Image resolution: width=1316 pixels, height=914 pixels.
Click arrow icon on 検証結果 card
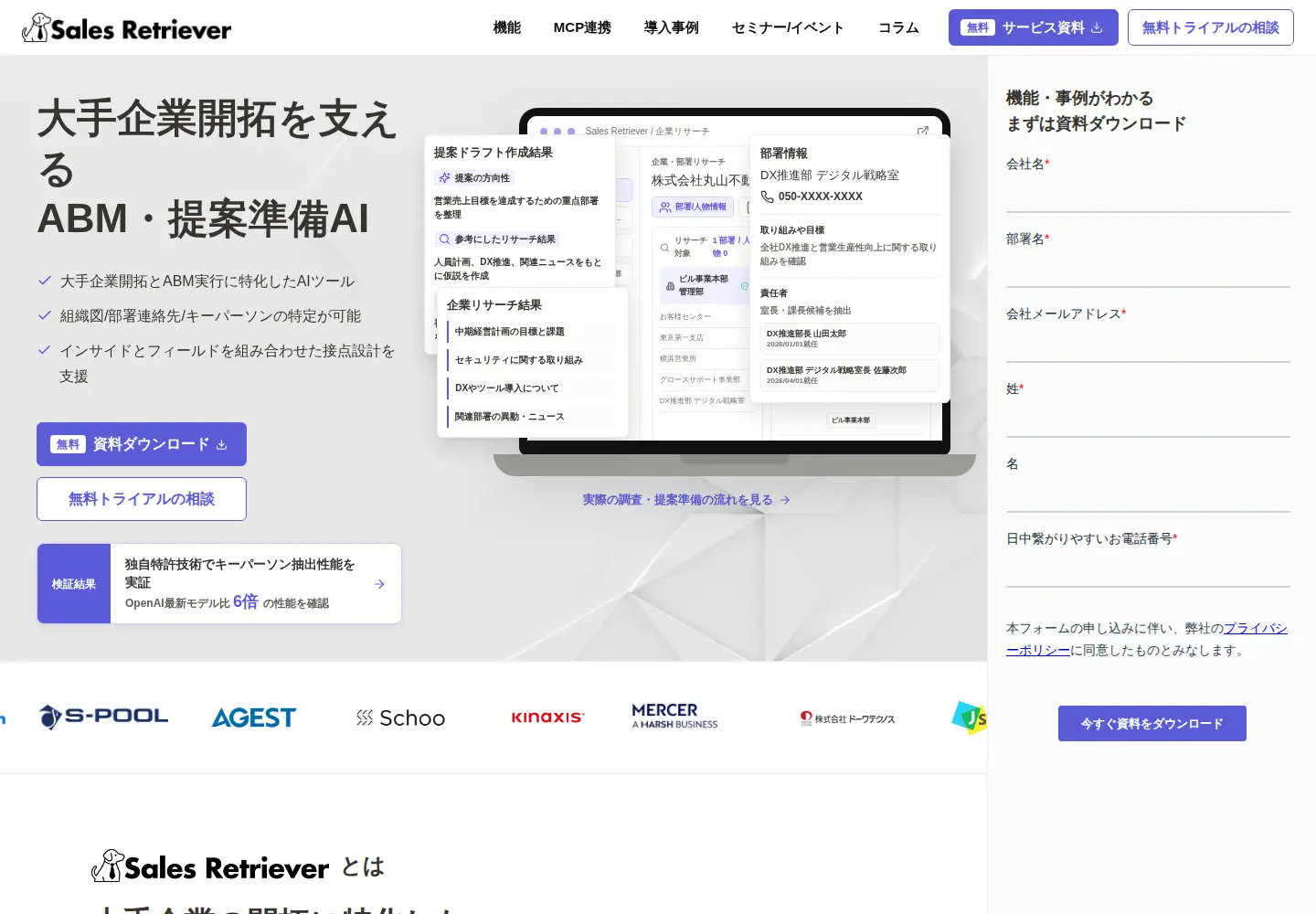click(x=379, y=584)
